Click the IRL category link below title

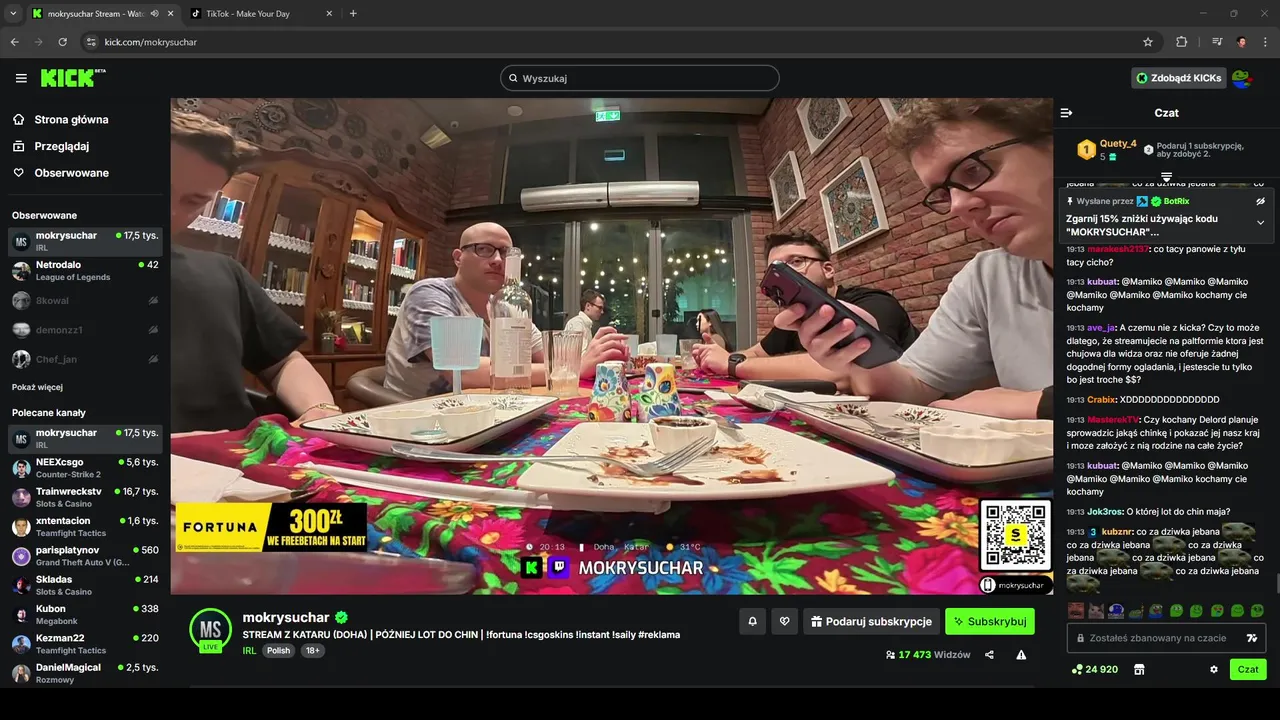[249, 650]
